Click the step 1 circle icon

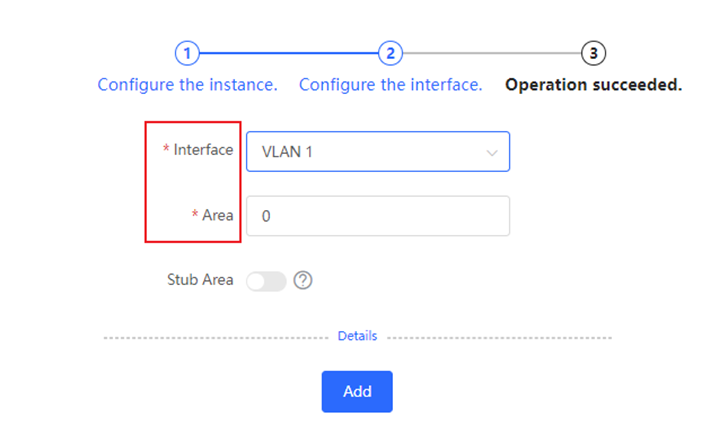(x=187, y=53)
